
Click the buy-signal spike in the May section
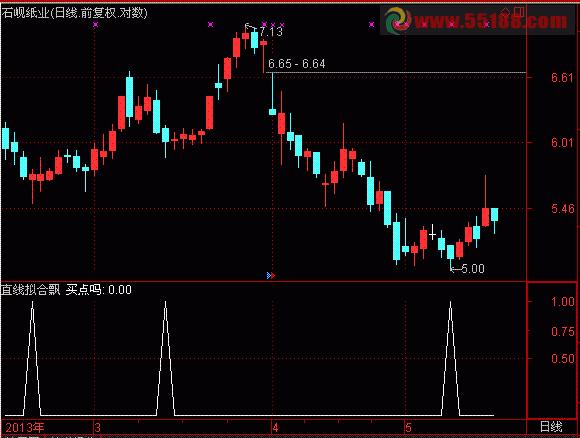(451, 358)
